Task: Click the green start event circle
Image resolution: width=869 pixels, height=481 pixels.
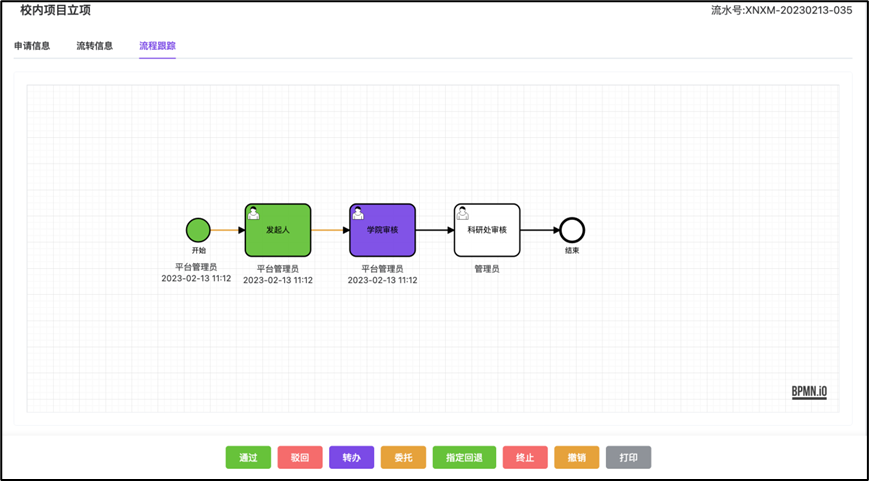Action: [198, 230]
